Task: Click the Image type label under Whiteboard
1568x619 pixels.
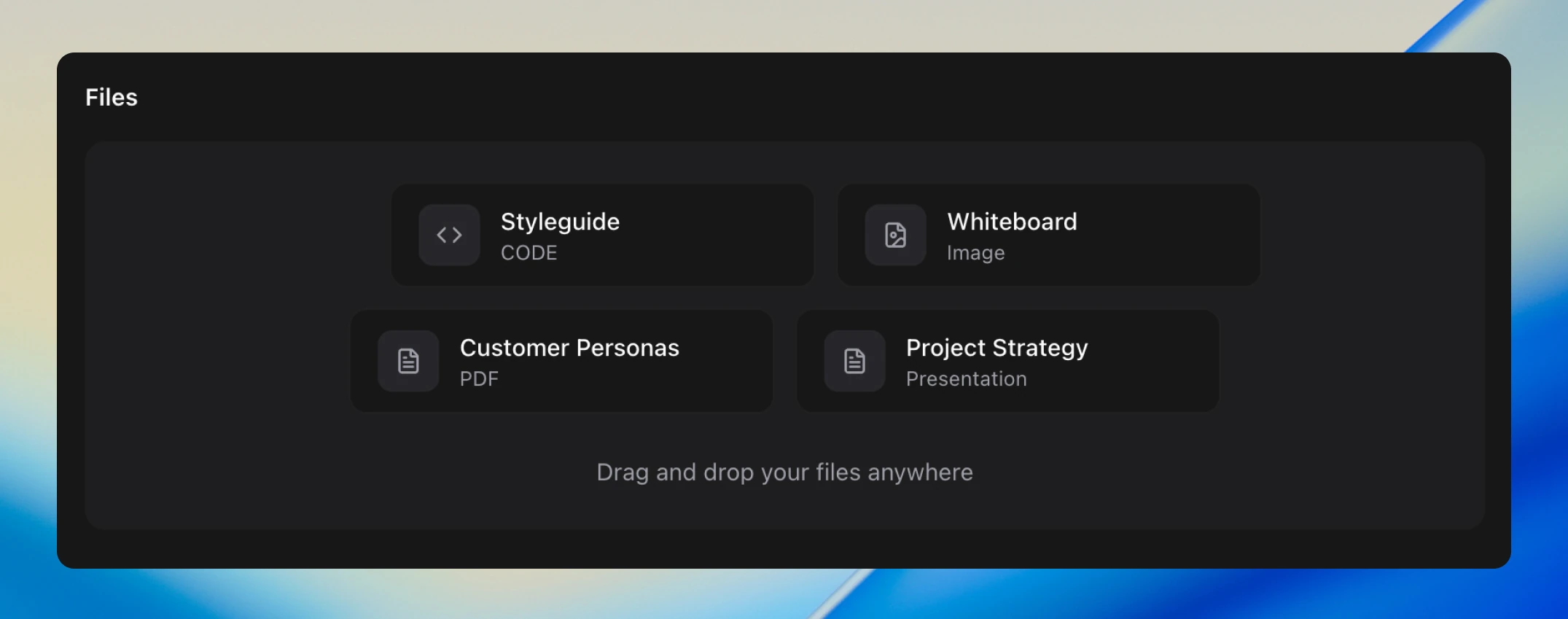Action: tap(975, 253)
